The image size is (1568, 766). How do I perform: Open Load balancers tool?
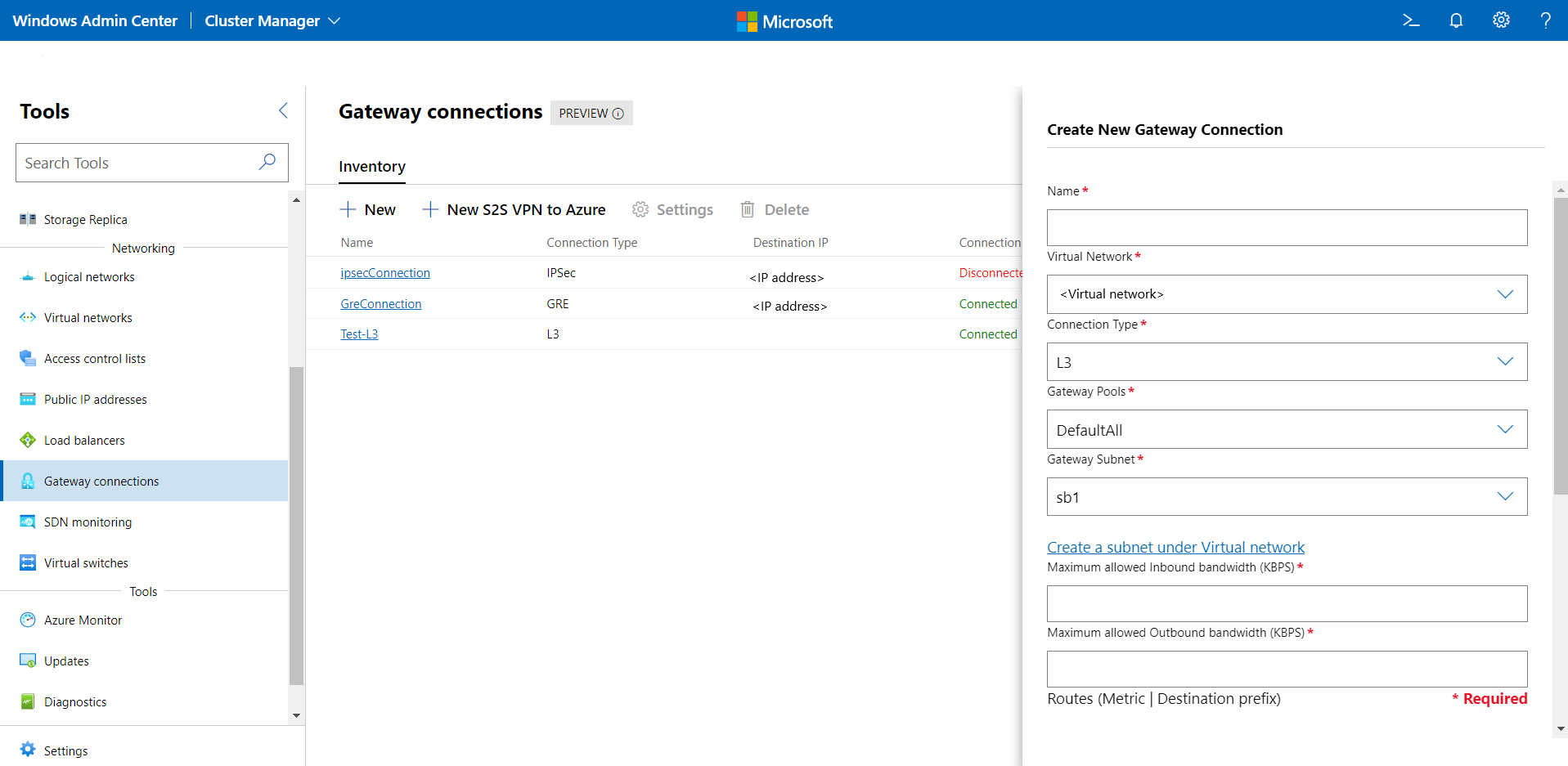click(x=84, y=441)
